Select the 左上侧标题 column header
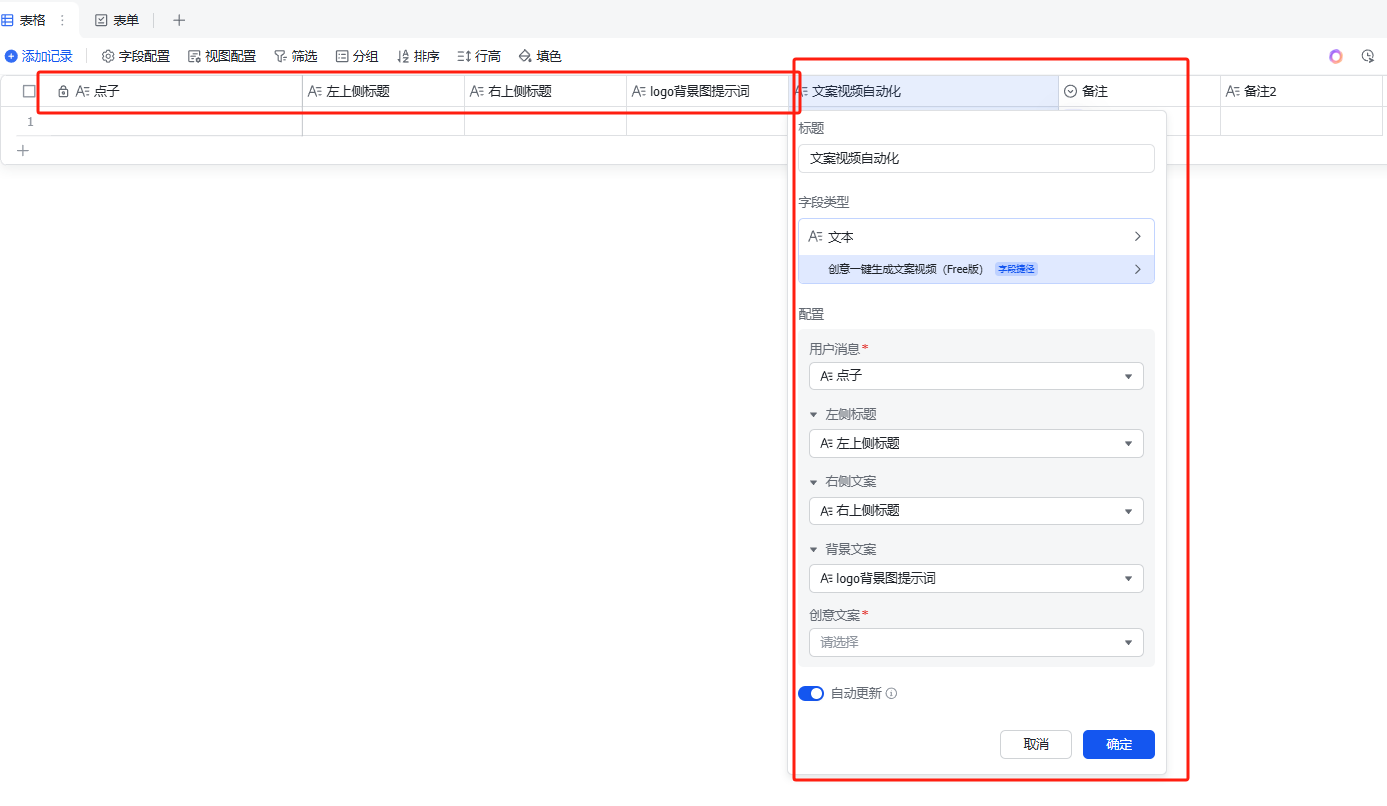This screenshot has width=1387, height=806. click(383, 91)
